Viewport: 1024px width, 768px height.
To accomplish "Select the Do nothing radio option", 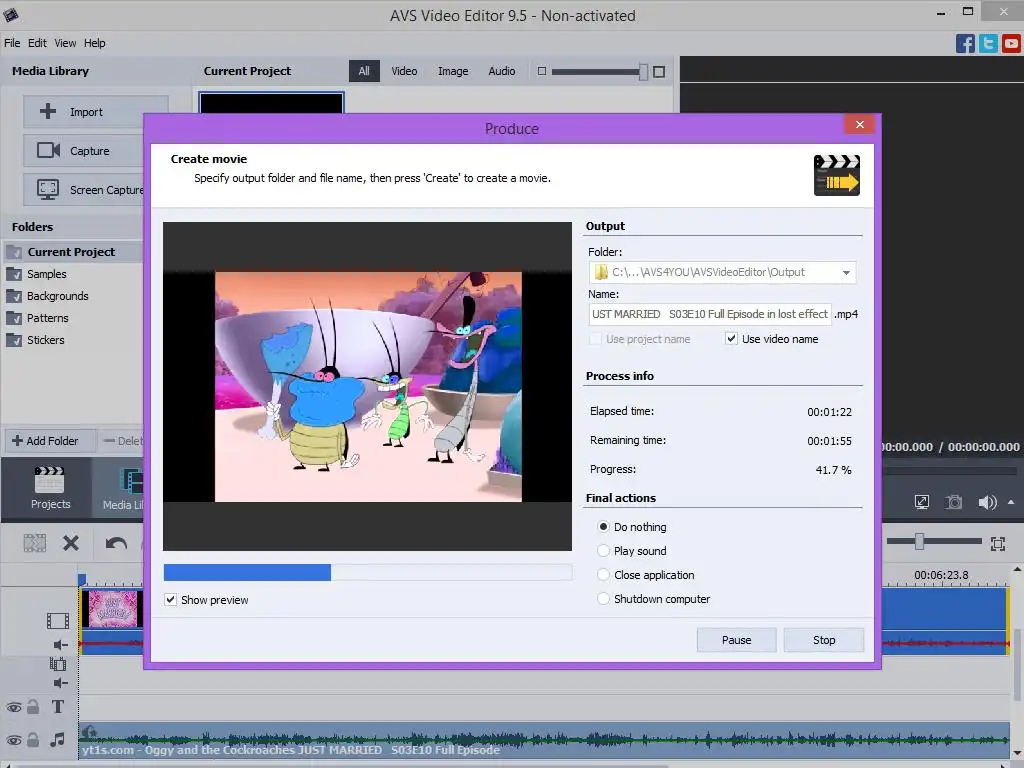I will [x=603, y=526].
